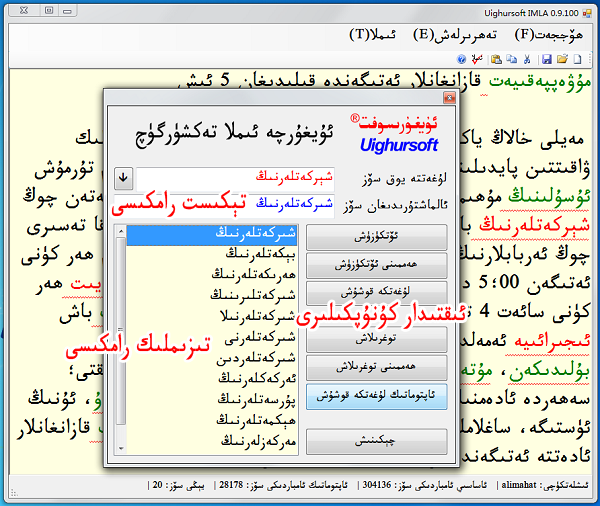
Task: Select the highlighted شىركەتلەرنىڭ suggestion in the list
Action: tap(212, 234)
